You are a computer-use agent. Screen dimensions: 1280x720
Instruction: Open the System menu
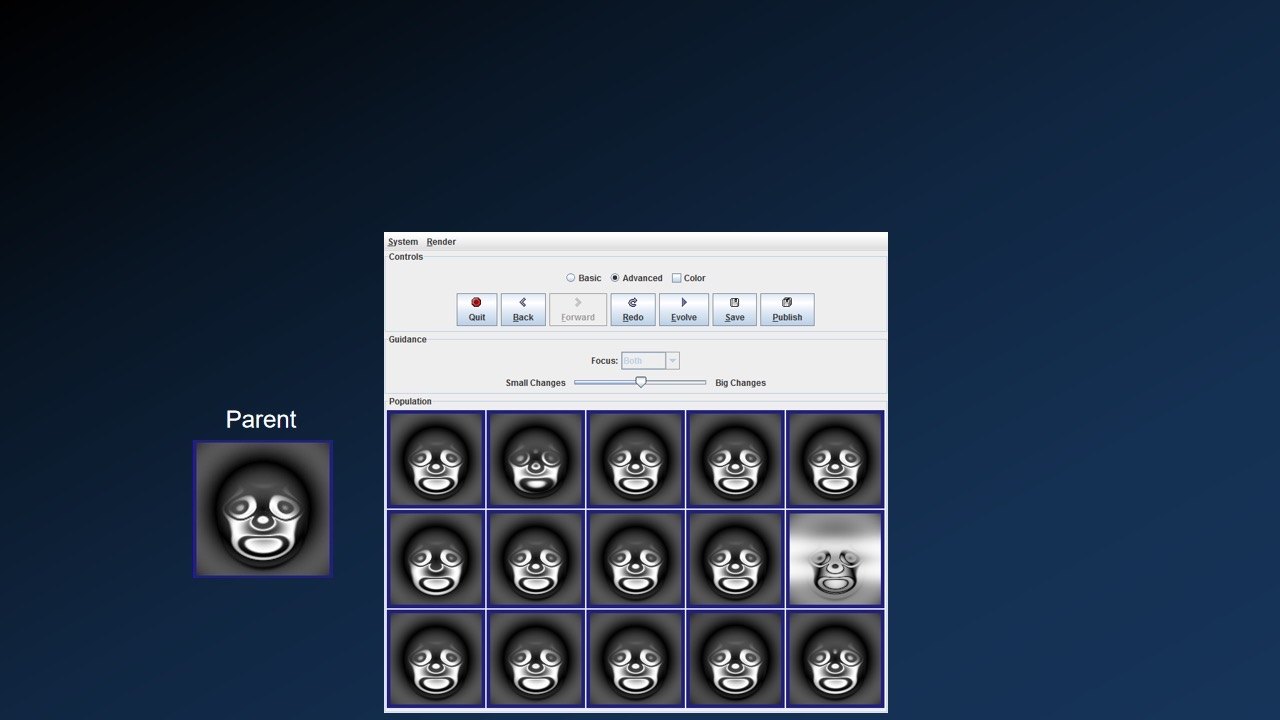pyautogui.click(x=403, y=242)
